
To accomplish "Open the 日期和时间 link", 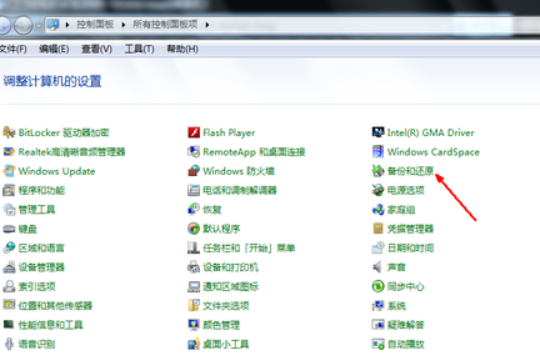I will (411, 248).
